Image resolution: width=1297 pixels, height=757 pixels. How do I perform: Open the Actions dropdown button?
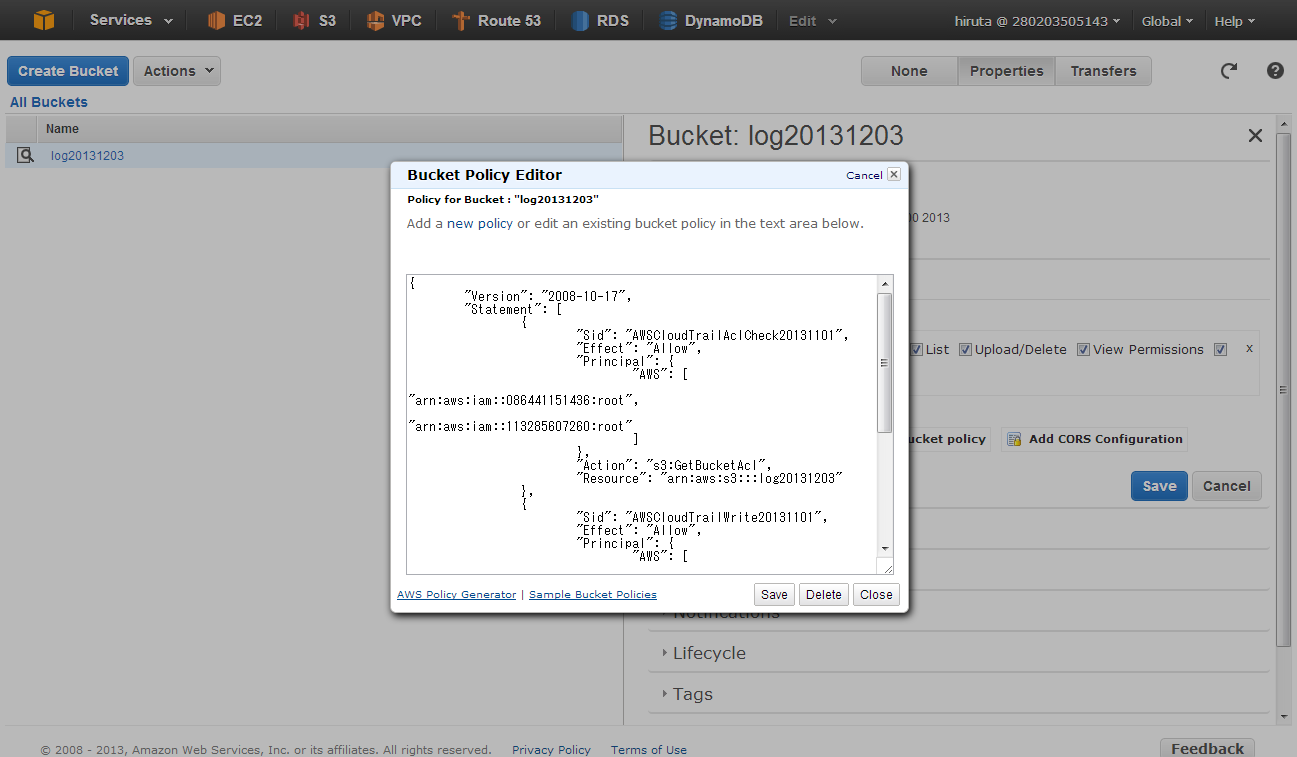click(x=177, y=71)
